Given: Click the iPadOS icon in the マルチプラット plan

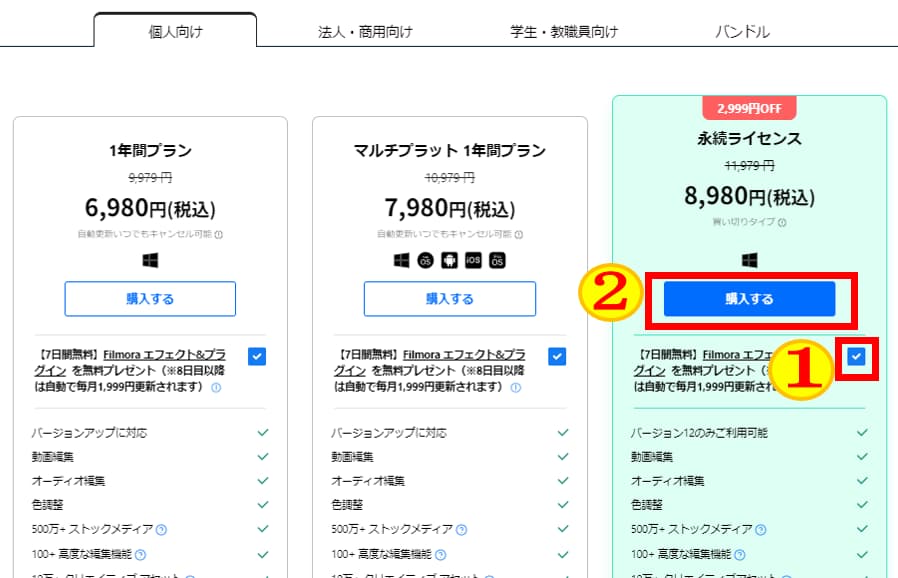Looking at the screenshot, I should [x=497, y=261].
